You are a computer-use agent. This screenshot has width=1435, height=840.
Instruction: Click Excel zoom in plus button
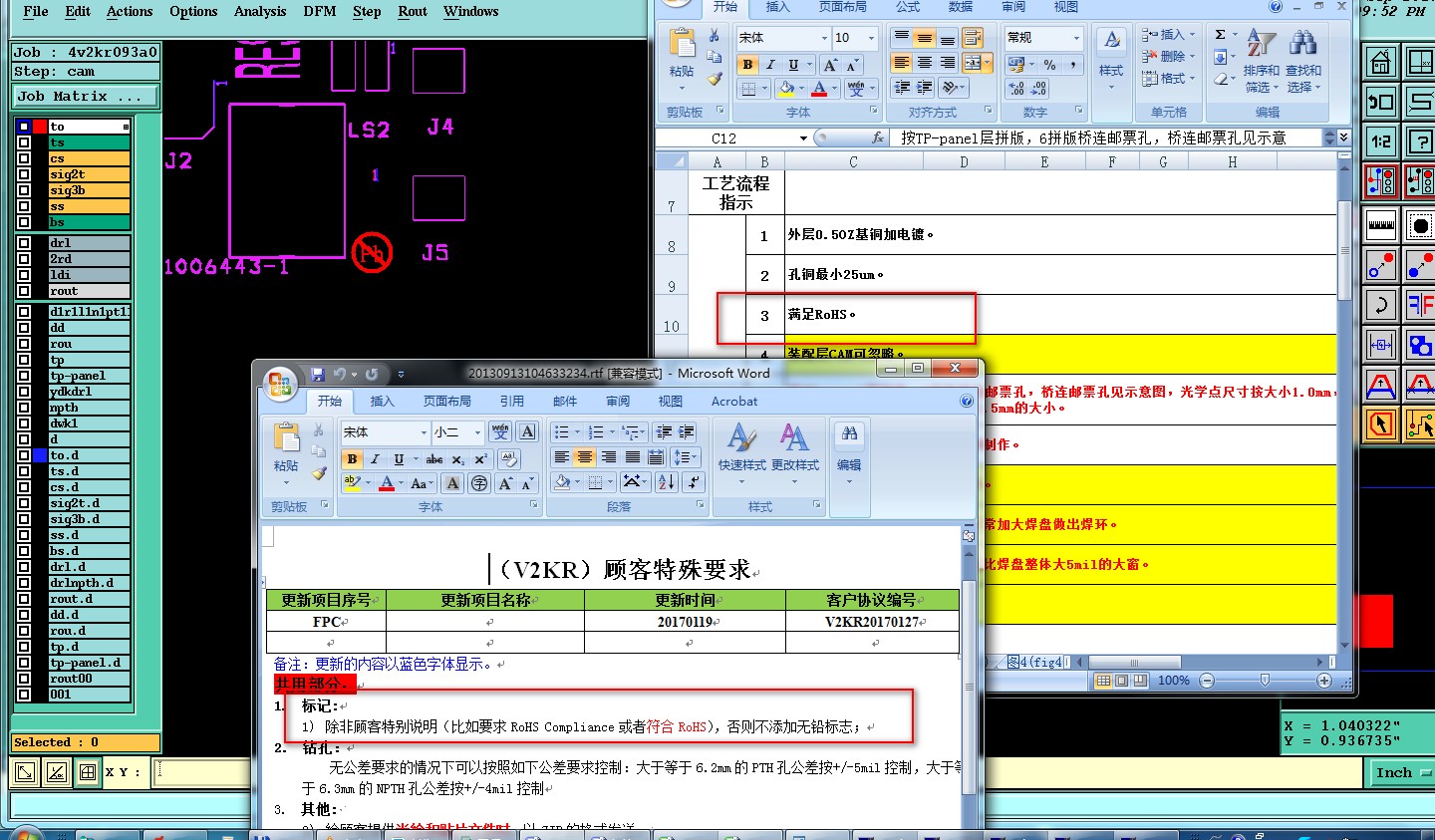coord(1324,680)
